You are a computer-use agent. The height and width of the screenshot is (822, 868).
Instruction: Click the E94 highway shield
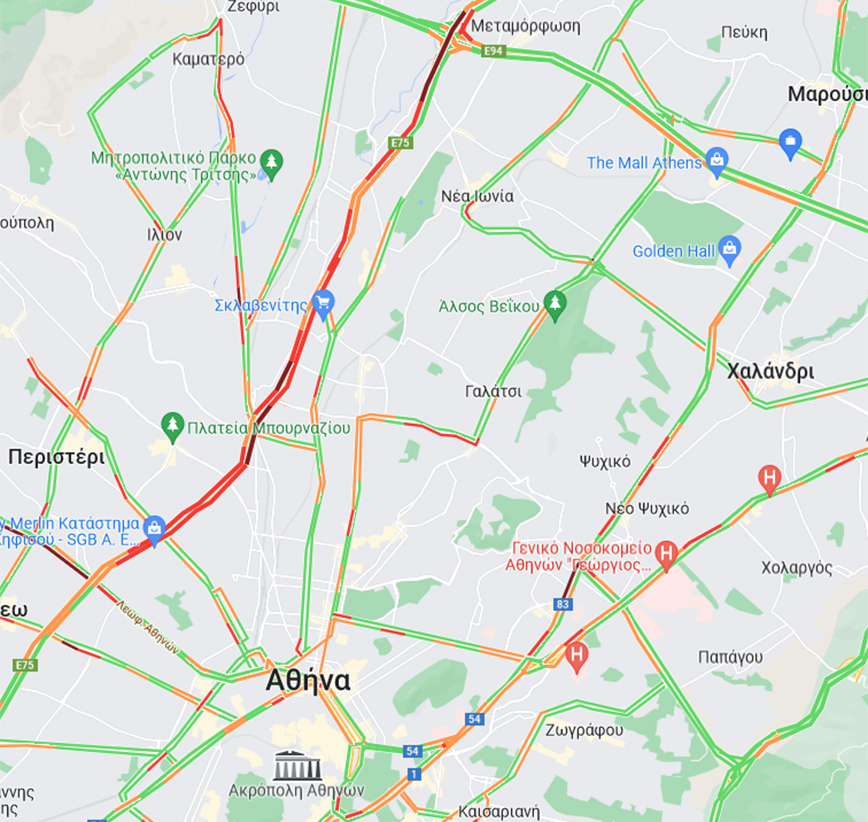pyautogui.click(x=493, y=51)
